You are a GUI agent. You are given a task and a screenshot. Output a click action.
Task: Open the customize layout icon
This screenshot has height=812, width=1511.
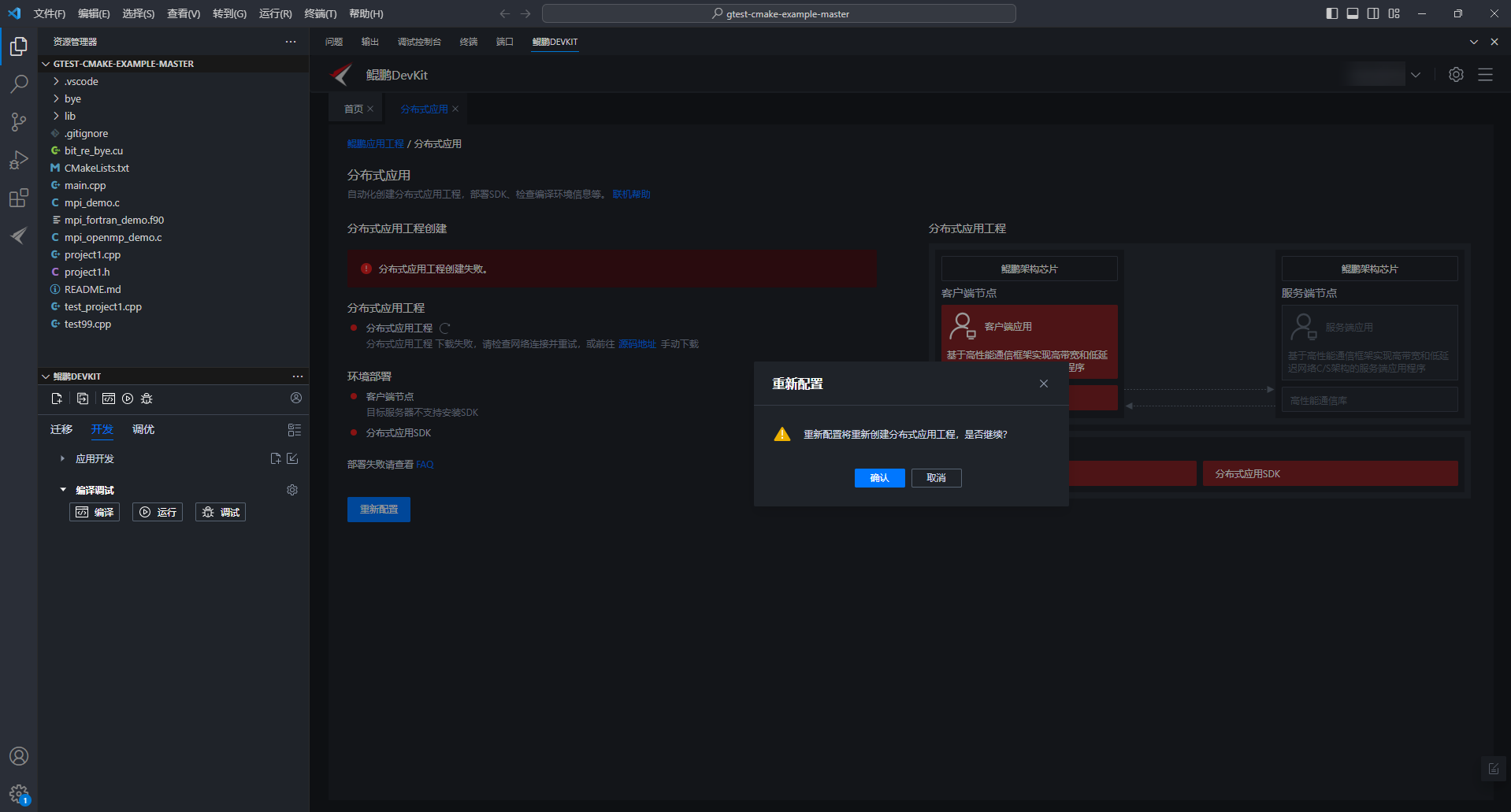1394,13
